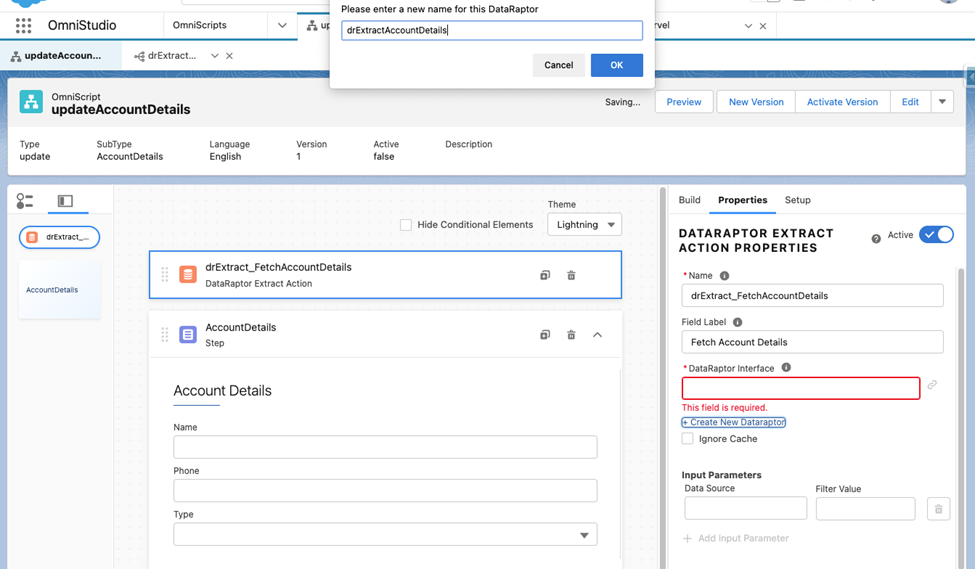This screenshot has width=975, height=569.
Task: Click the Account Details Phone input
Action: (386, 491)
